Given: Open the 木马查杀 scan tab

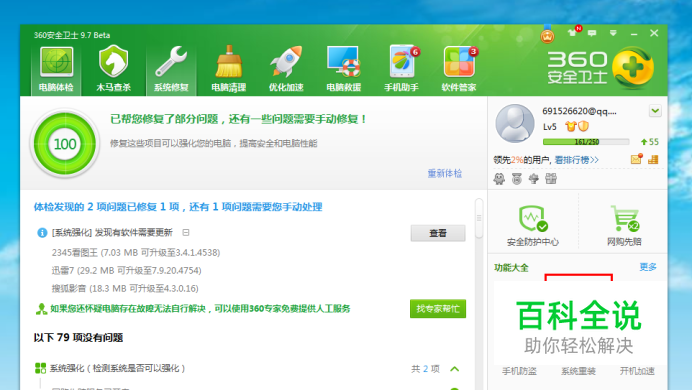Looking at the screenshot, I should coord(113,70).
